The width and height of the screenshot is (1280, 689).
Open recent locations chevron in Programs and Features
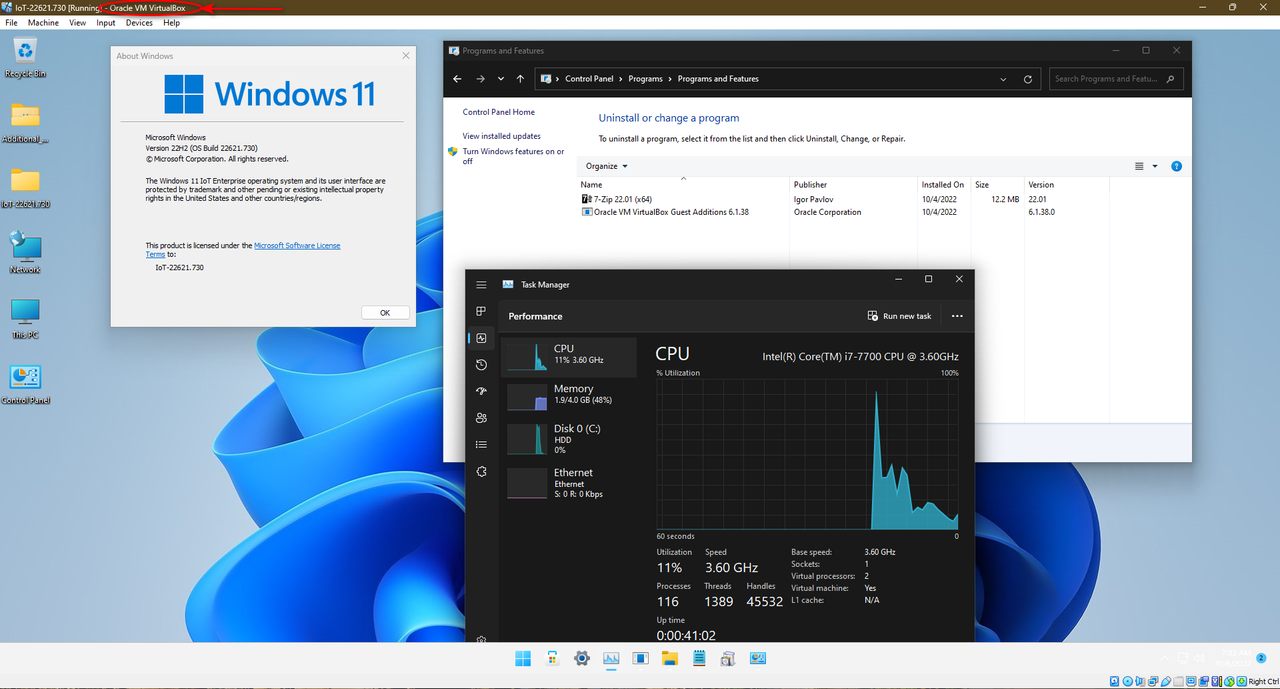point(501,79)
